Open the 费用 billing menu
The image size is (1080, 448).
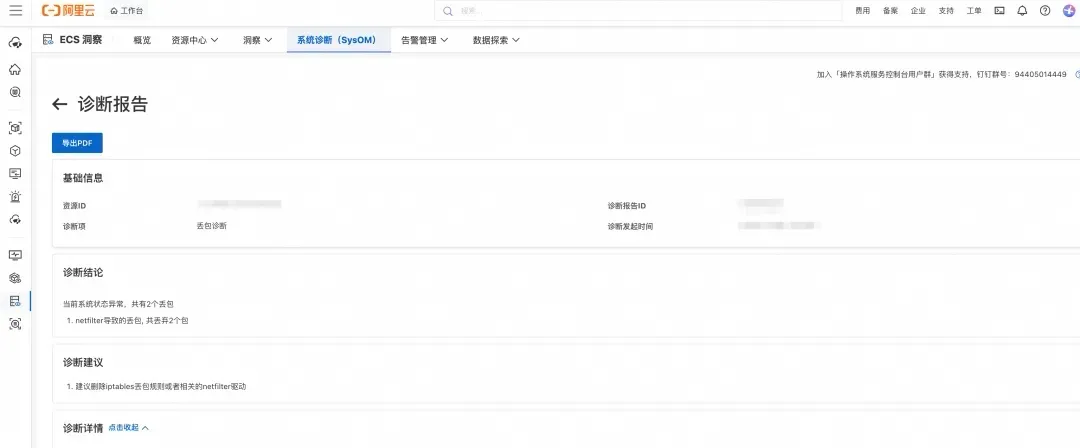pos(862,11)
